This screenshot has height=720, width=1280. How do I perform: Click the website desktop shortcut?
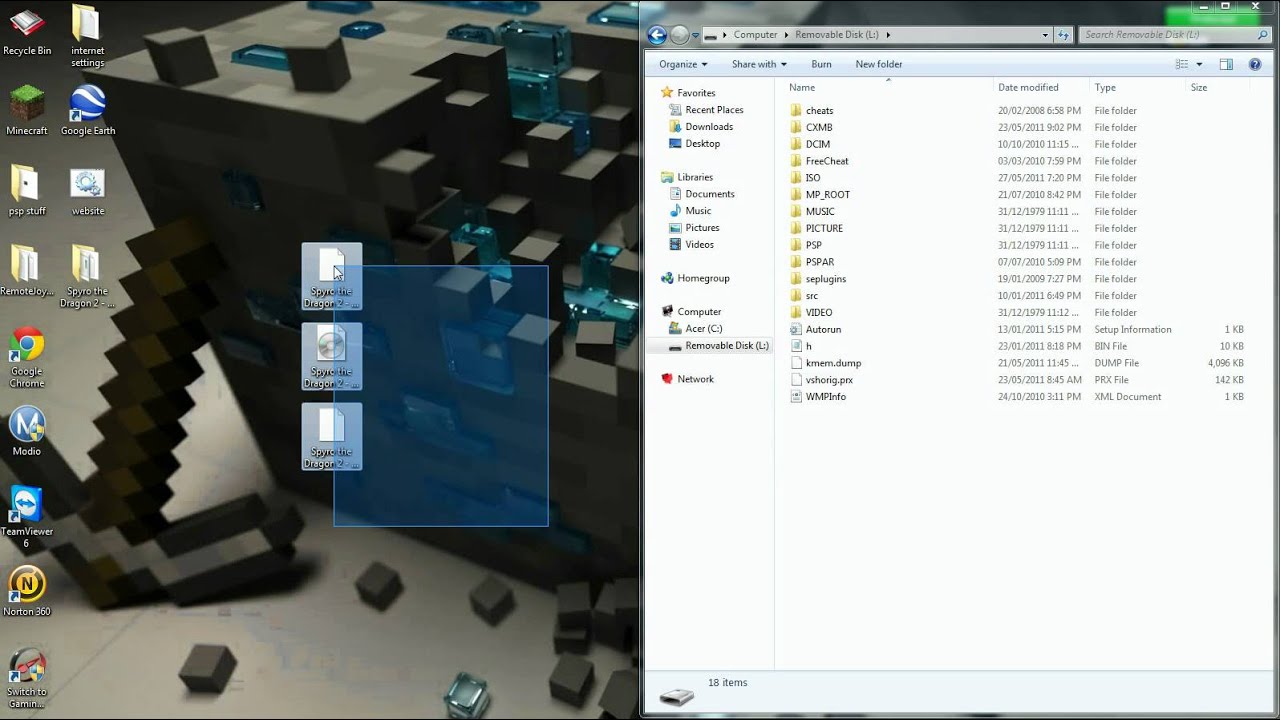88,190
